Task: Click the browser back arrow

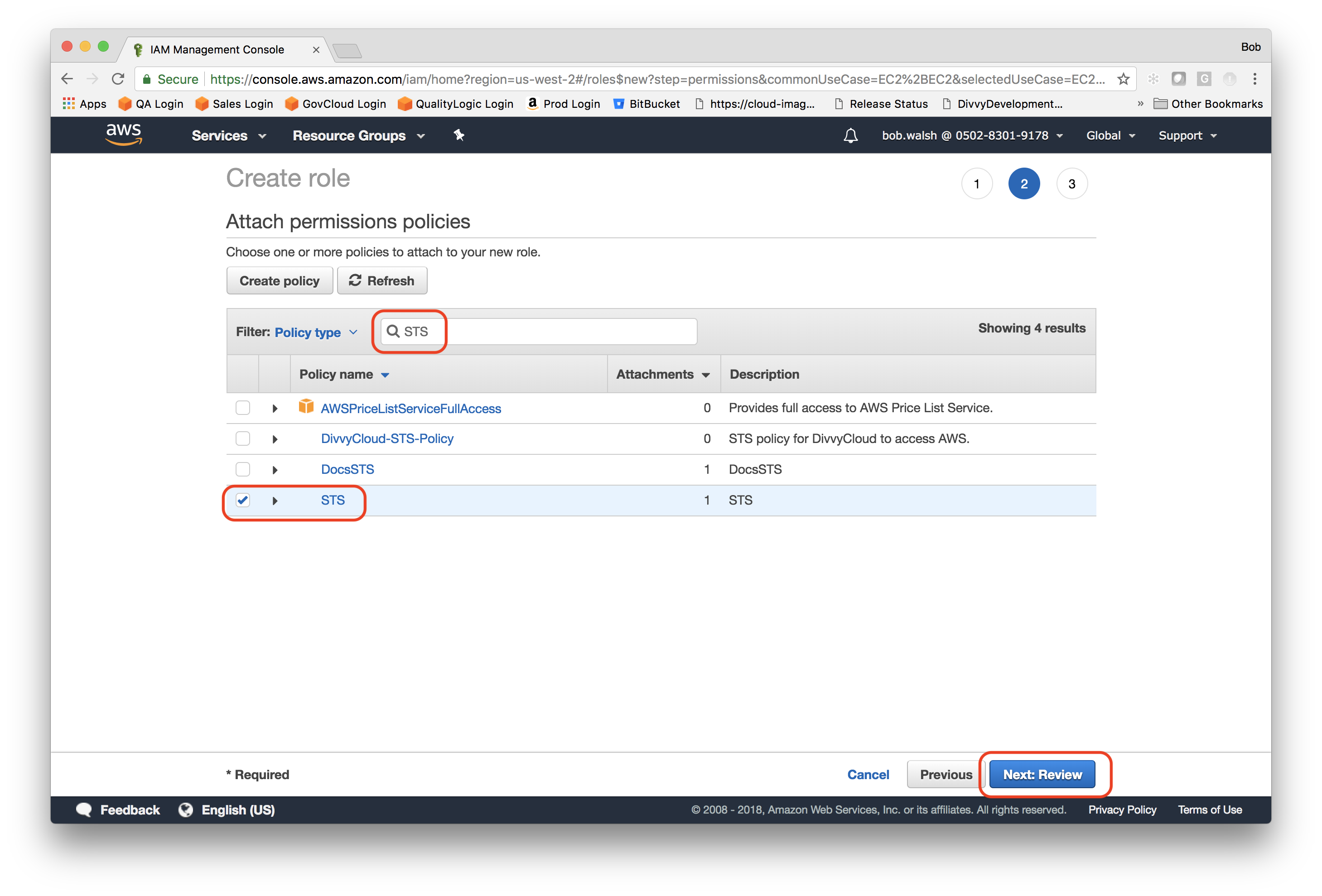Action: 67,78
